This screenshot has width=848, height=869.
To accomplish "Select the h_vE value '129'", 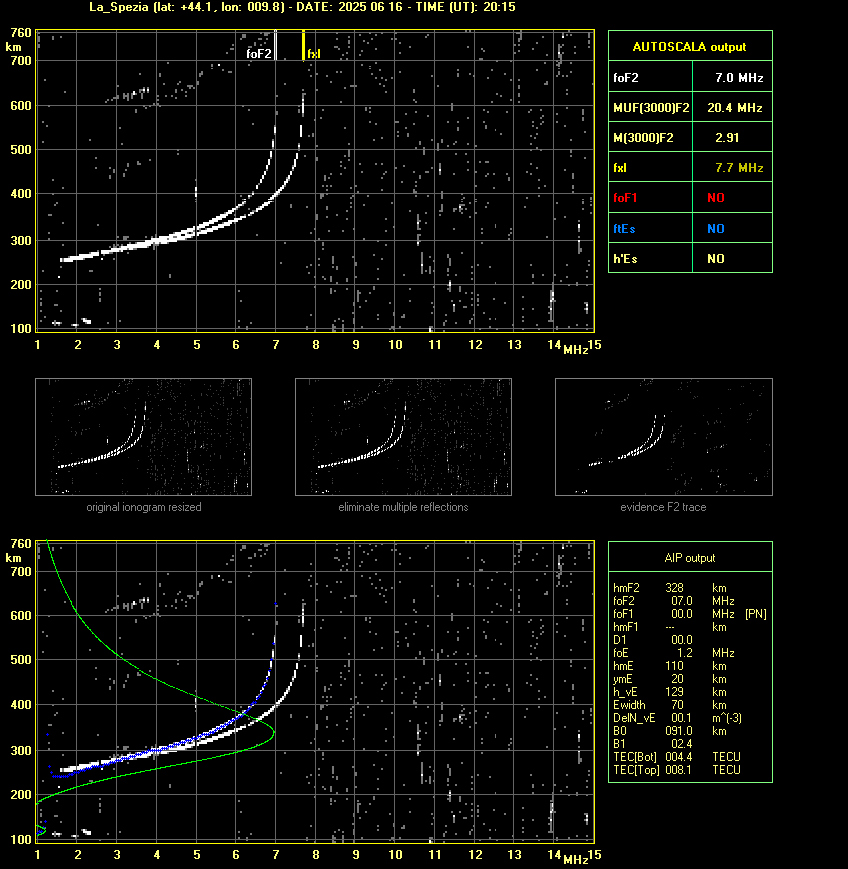I will coord(675,692).
